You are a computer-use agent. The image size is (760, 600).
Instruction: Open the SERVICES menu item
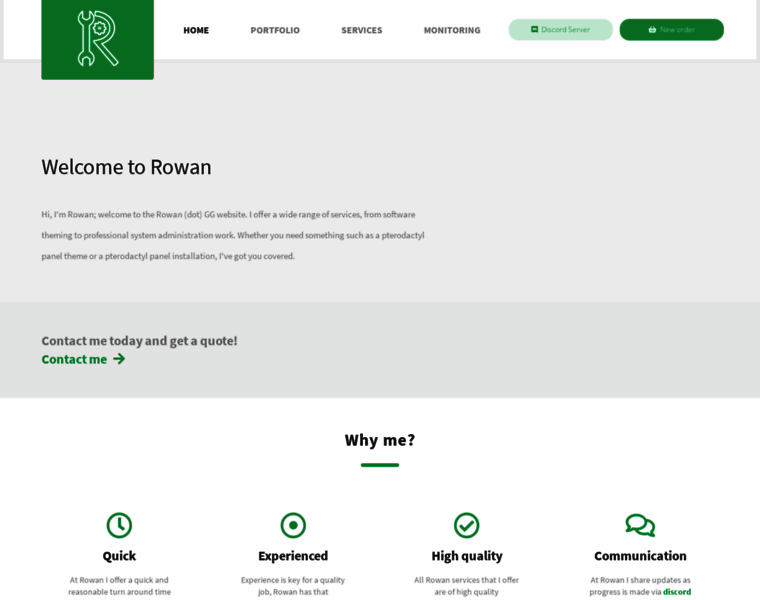click(x=362, y=30)
